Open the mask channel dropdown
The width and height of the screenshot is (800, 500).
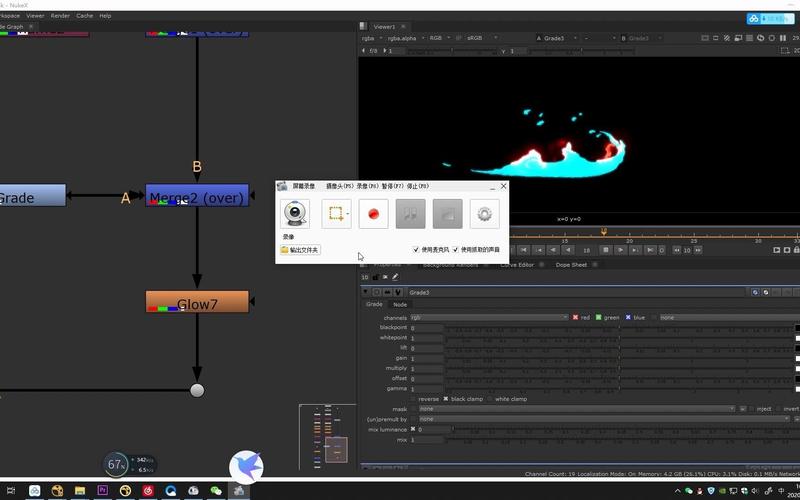pyautogui.click(x=577, y=409)
